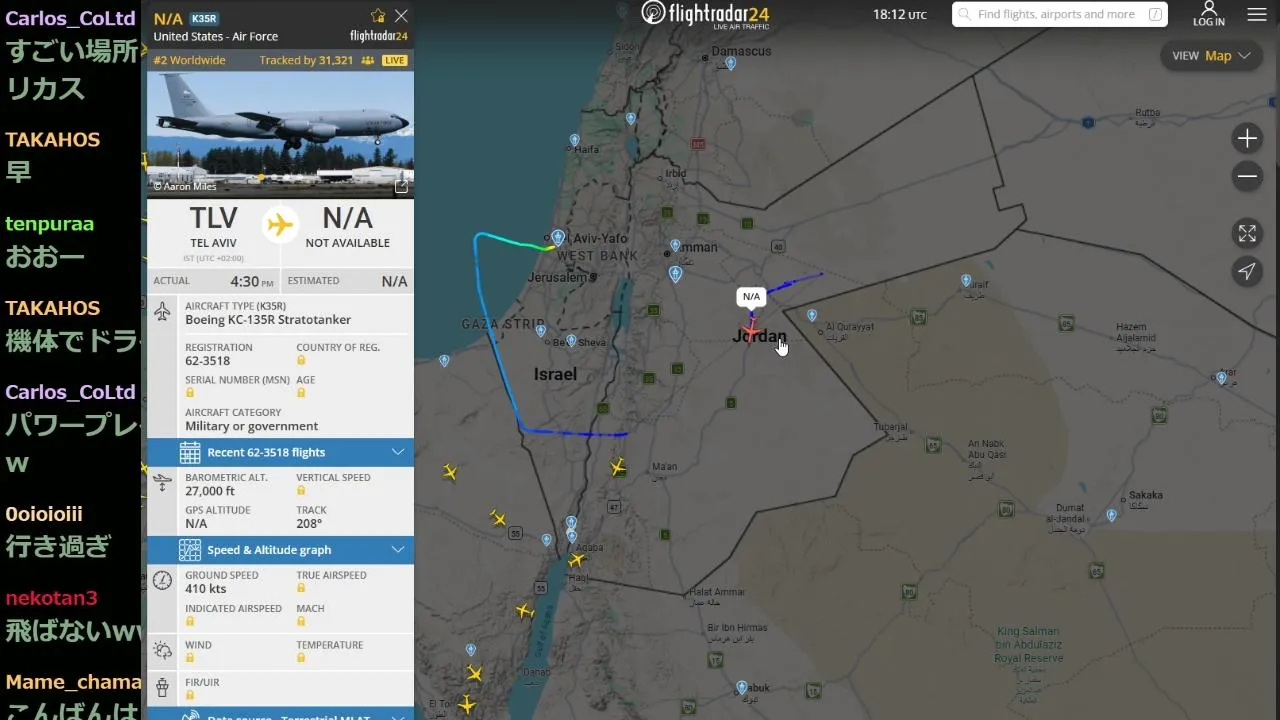
Task: Select the red tracked aircraft over Jordan
Action: pos(751,330)
